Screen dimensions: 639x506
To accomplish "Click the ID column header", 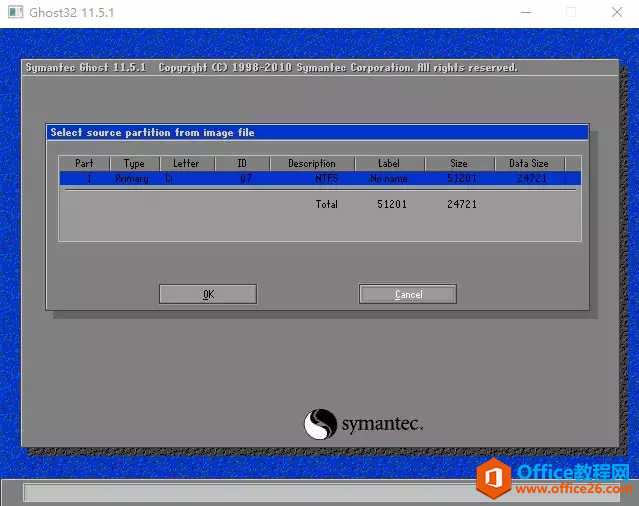I will 242,163.
